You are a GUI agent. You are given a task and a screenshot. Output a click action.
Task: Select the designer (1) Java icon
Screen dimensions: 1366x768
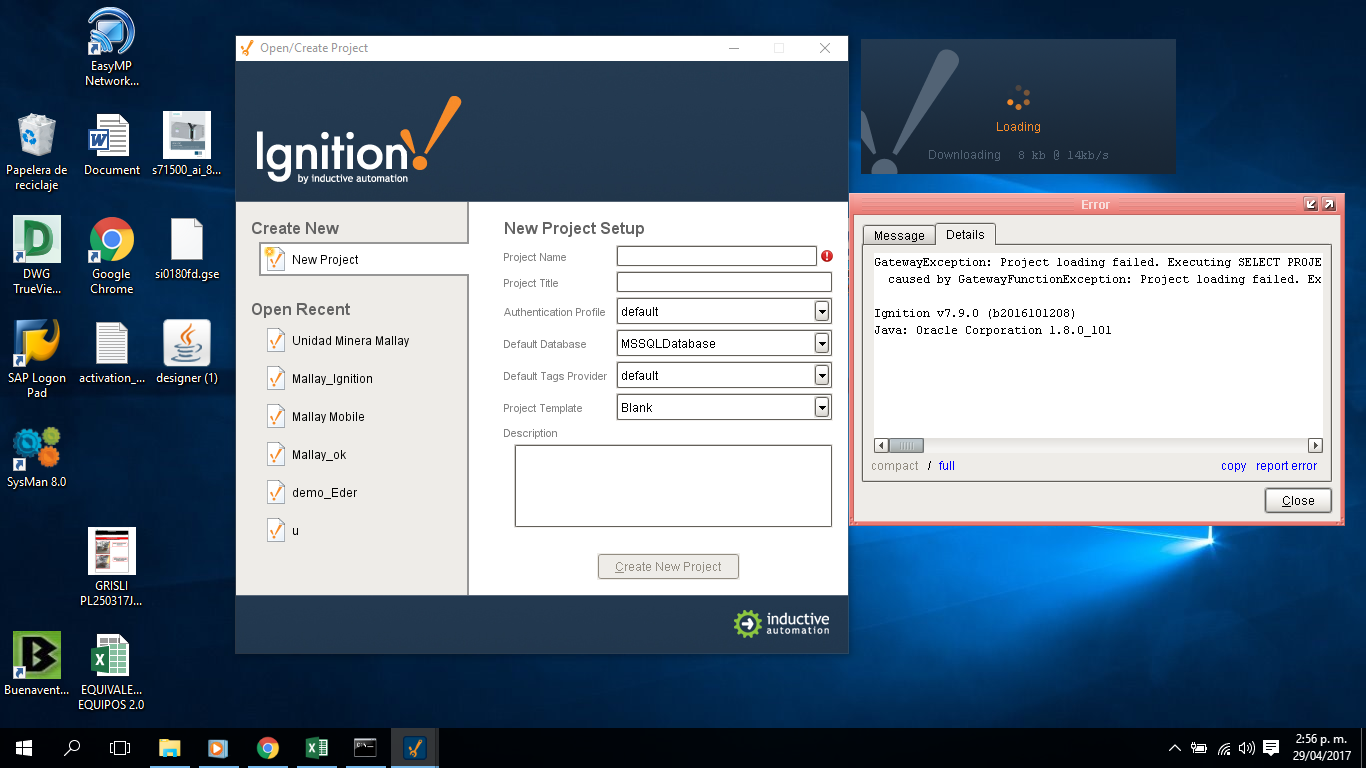click(x=187, y=352)
